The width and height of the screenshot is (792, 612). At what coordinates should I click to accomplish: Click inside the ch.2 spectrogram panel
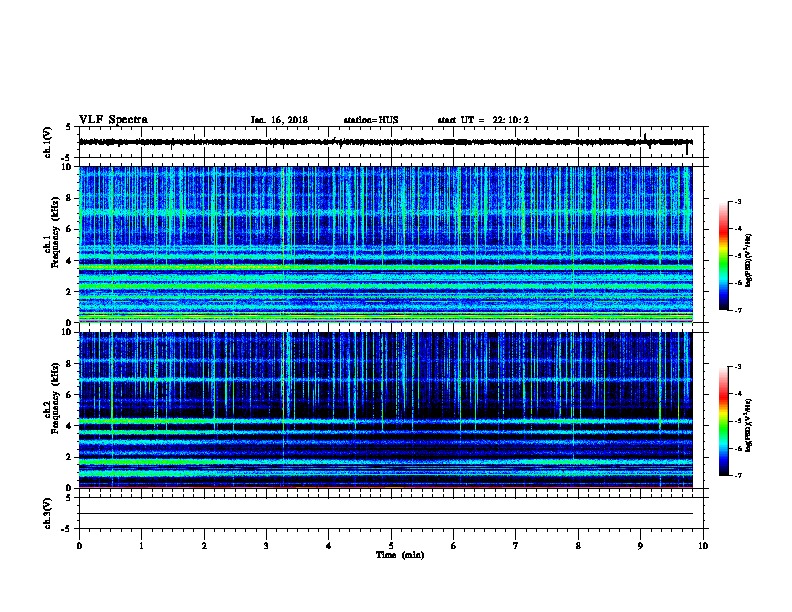(x=385, y=410)
